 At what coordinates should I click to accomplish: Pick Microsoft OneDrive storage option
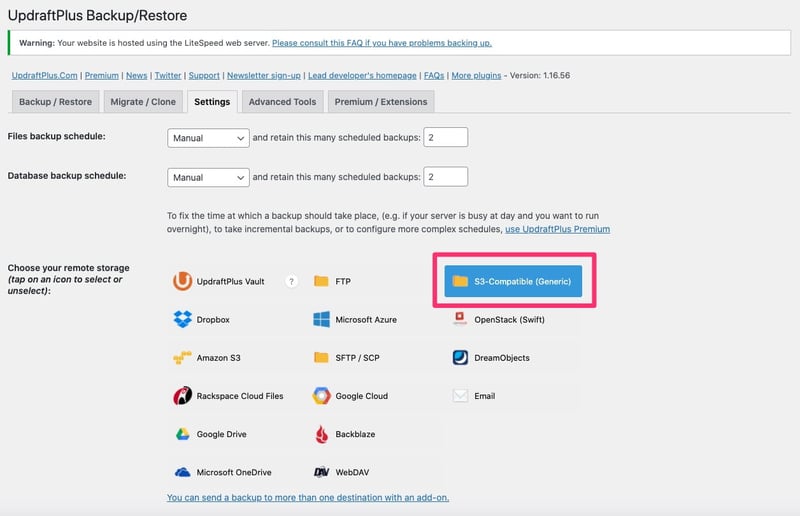click(182, 472)
